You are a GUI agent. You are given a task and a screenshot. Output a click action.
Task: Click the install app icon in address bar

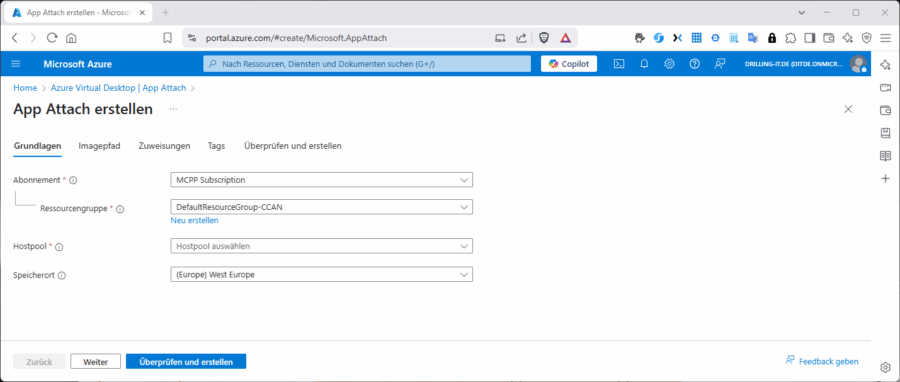pyautogui.click(x=501, y=38)
